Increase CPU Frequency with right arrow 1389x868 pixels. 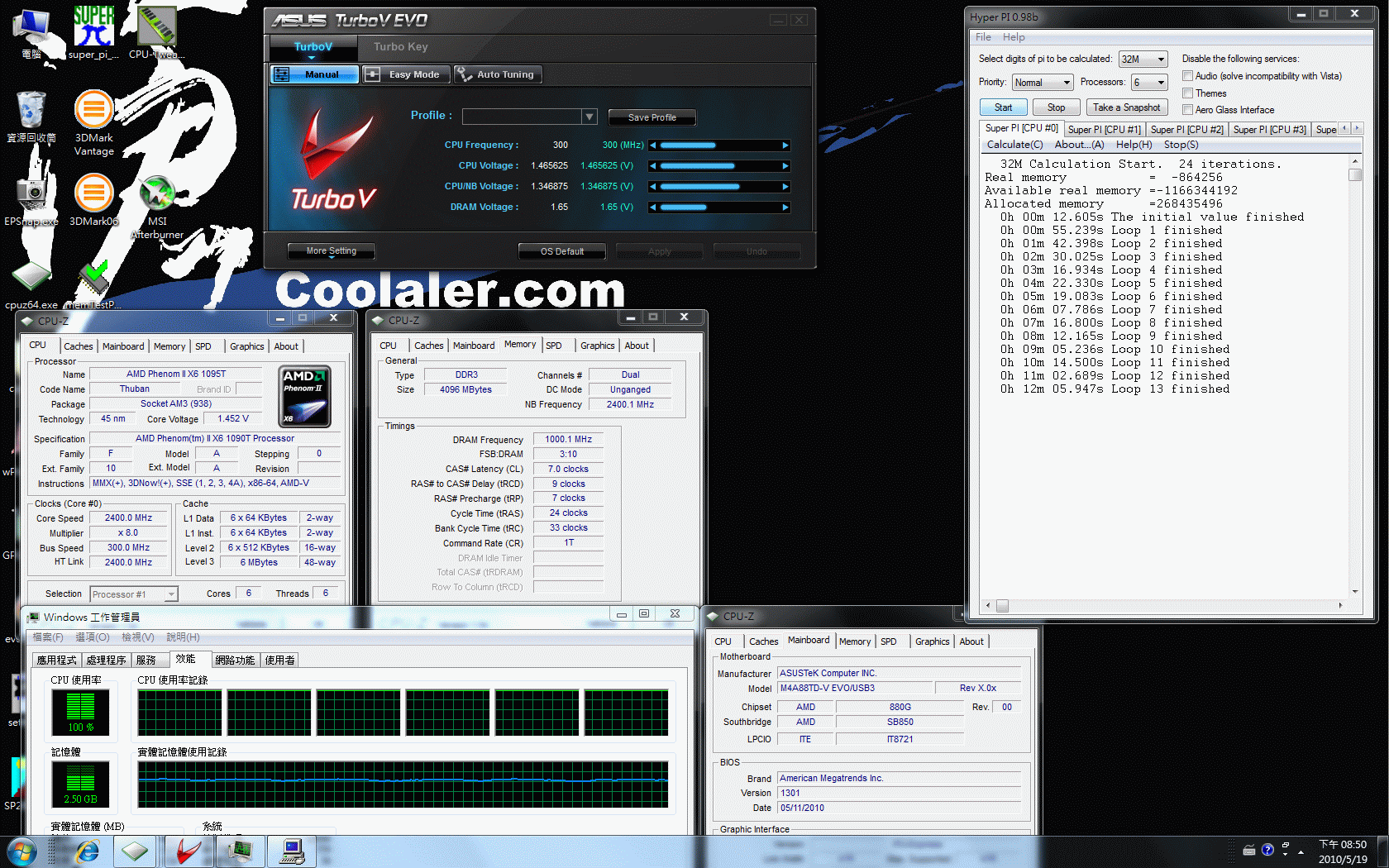[x=785, y=145]
